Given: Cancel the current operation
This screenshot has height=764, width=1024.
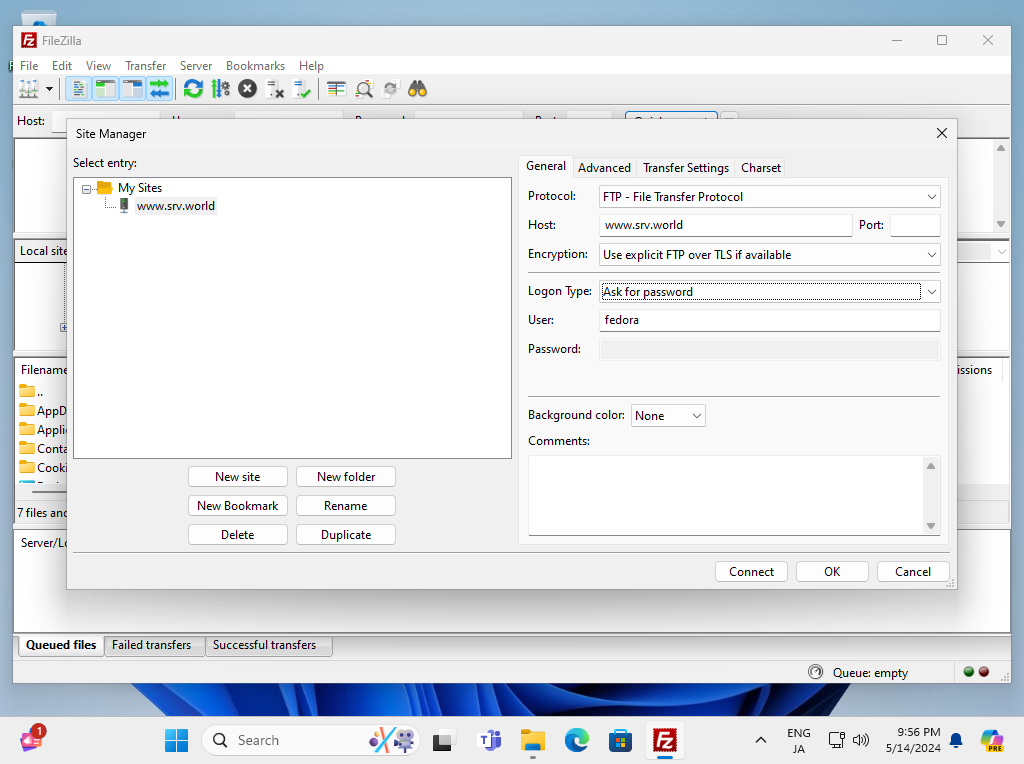Looking at the screenshot, I should tap(248, 89).
